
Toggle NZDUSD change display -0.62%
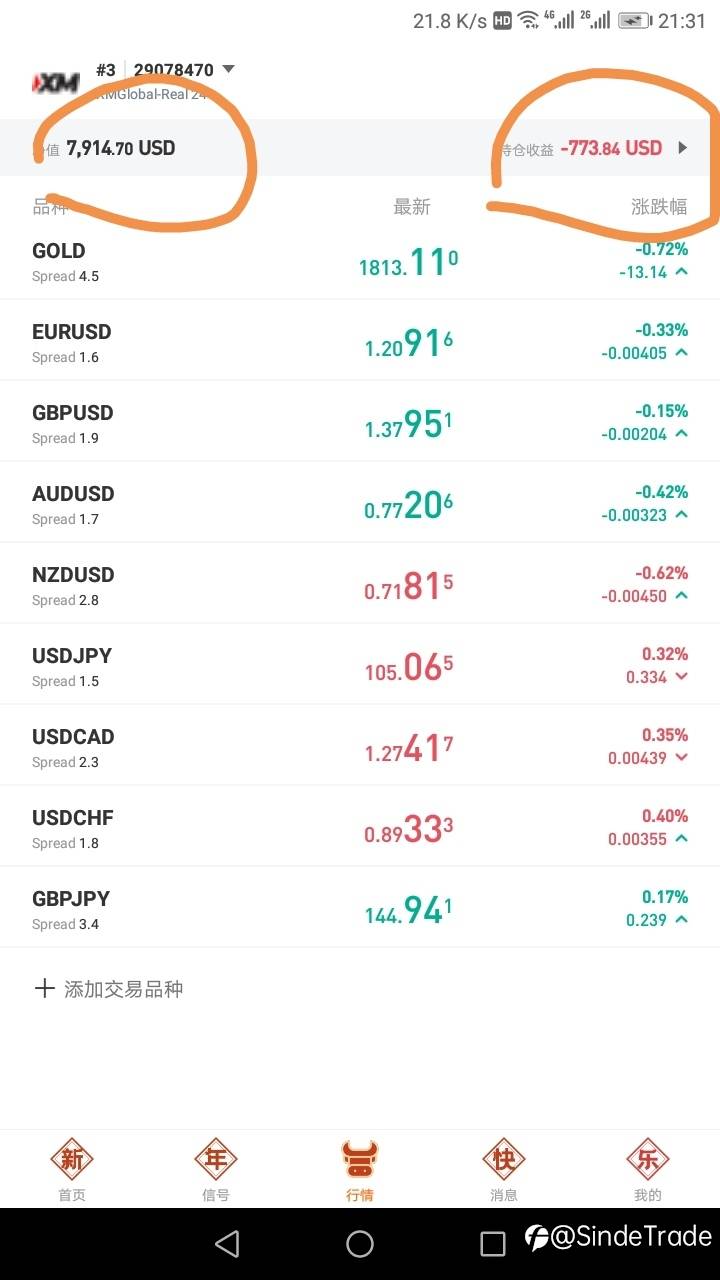coord(661,573)
